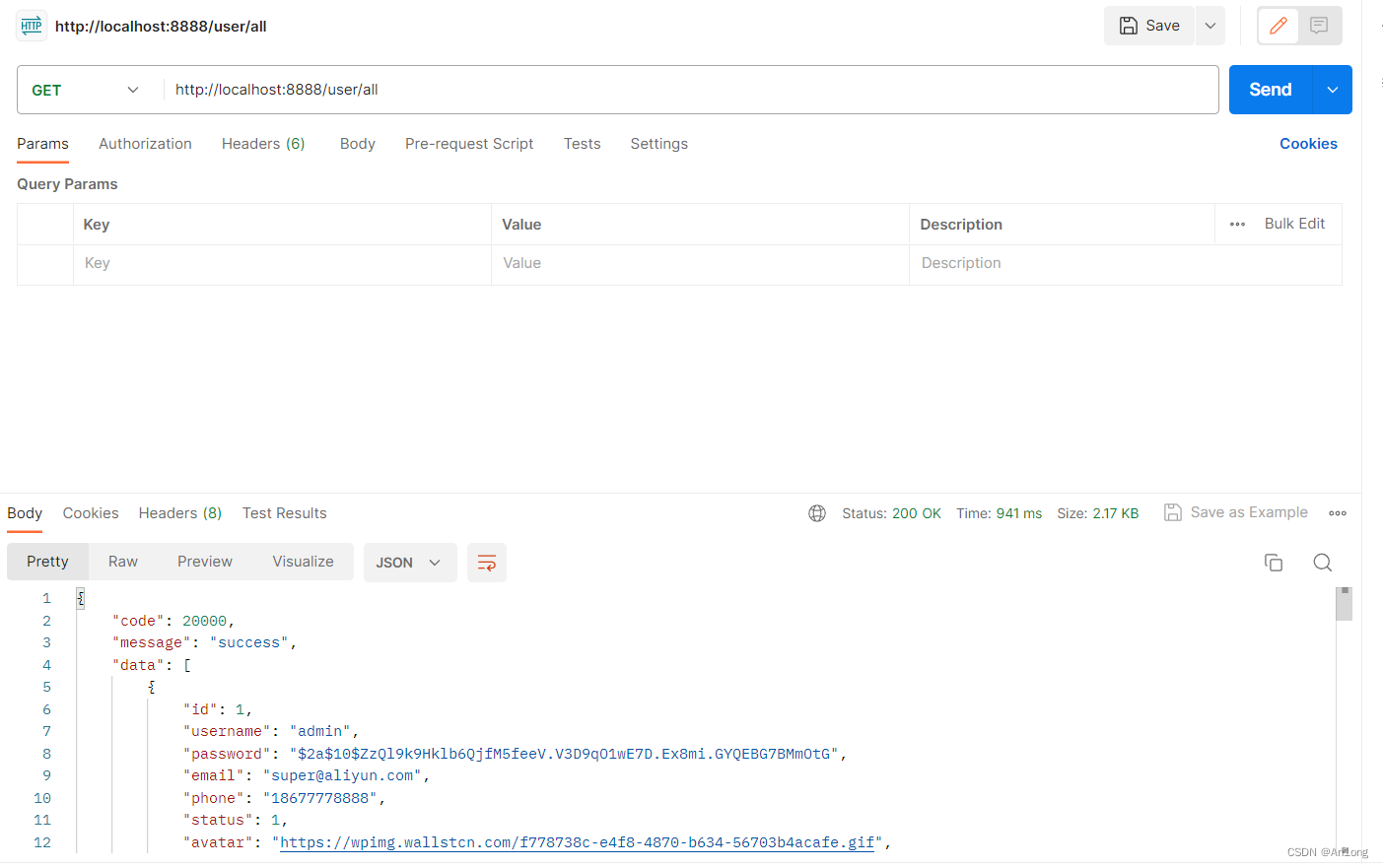Click the request URL input field

click(x=591, y=90)
